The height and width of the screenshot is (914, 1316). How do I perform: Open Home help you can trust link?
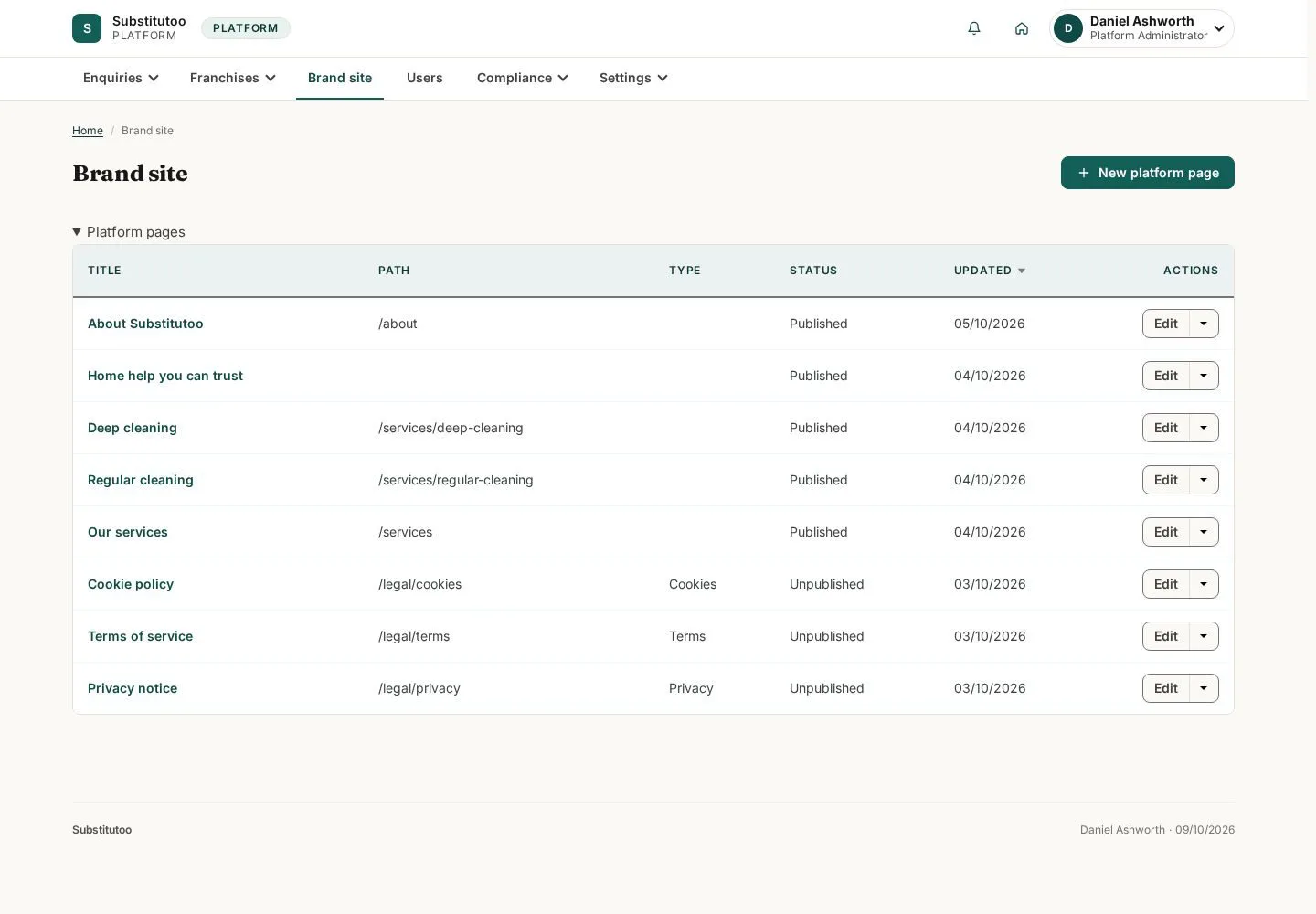pos(165,376)
